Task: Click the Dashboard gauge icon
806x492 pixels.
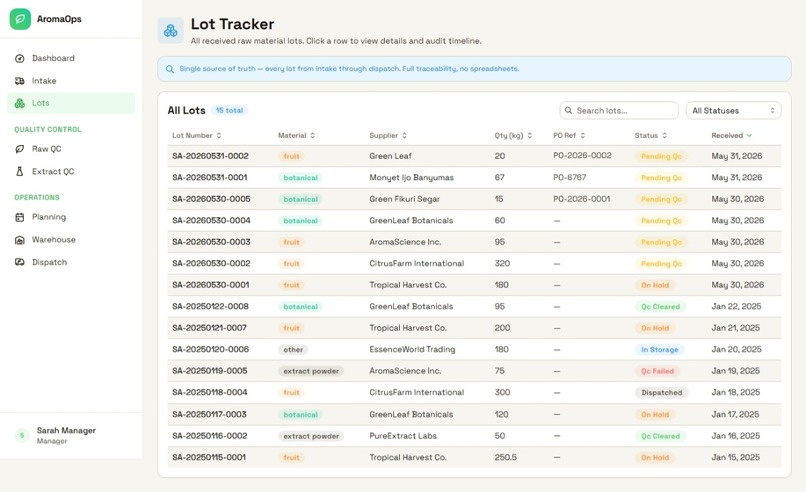Action: pos(20,58)
